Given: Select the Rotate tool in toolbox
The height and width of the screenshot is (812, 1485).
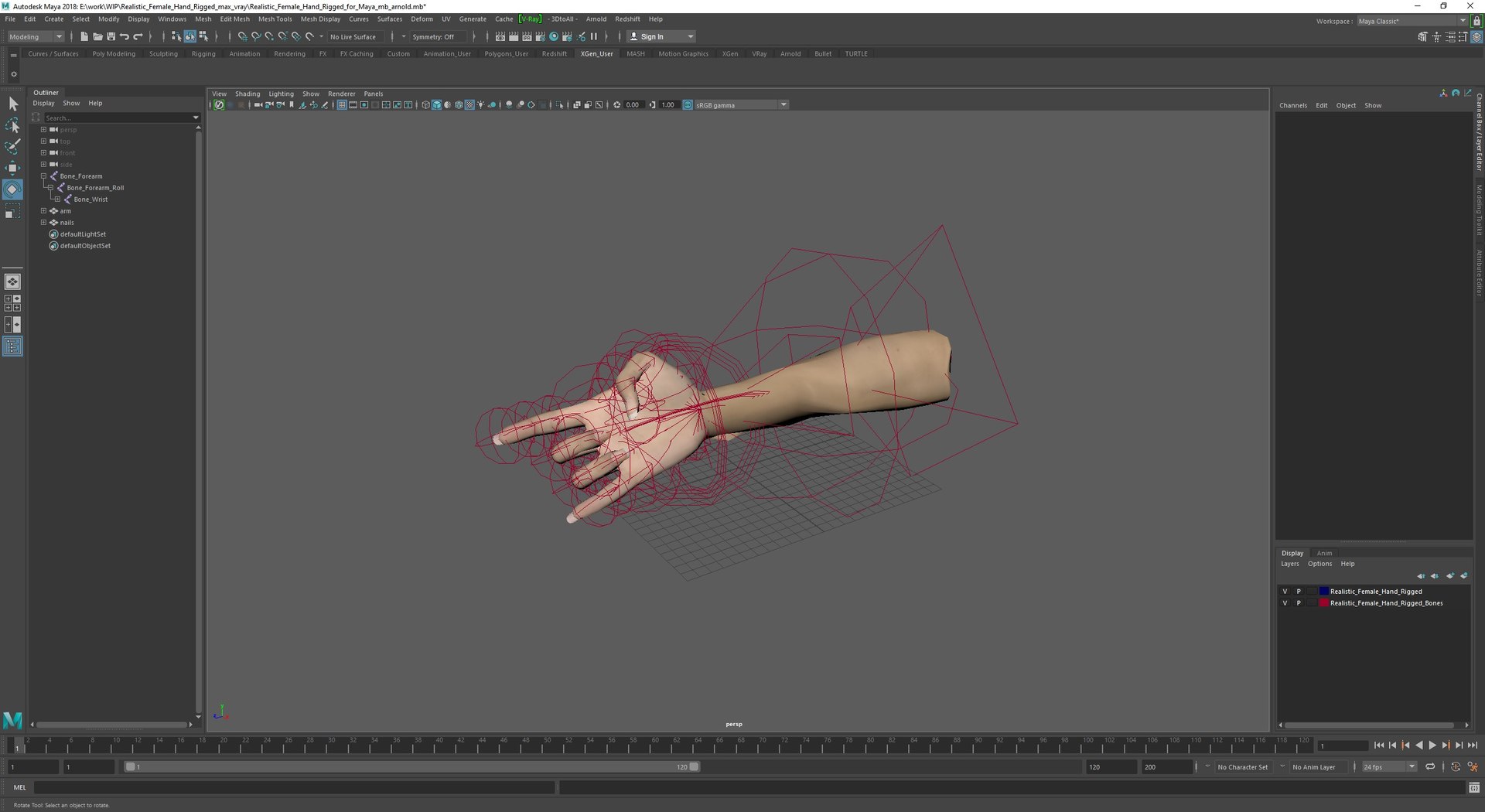Looking at the screenshot, I should pos(13,189).
